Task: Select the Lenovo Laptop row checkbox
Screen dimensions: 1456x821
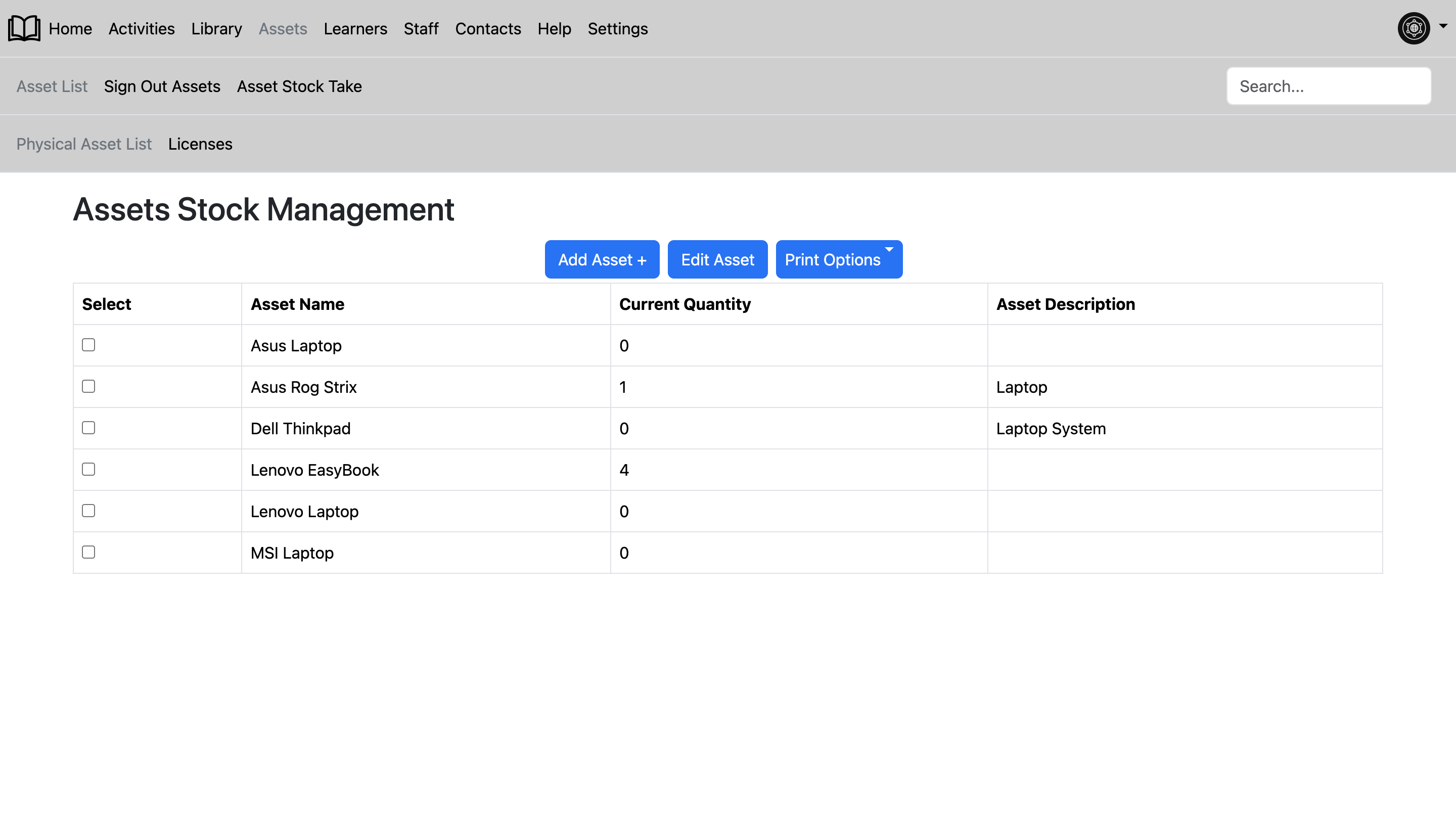Action: pyautogui.click(x=88, y=510)
